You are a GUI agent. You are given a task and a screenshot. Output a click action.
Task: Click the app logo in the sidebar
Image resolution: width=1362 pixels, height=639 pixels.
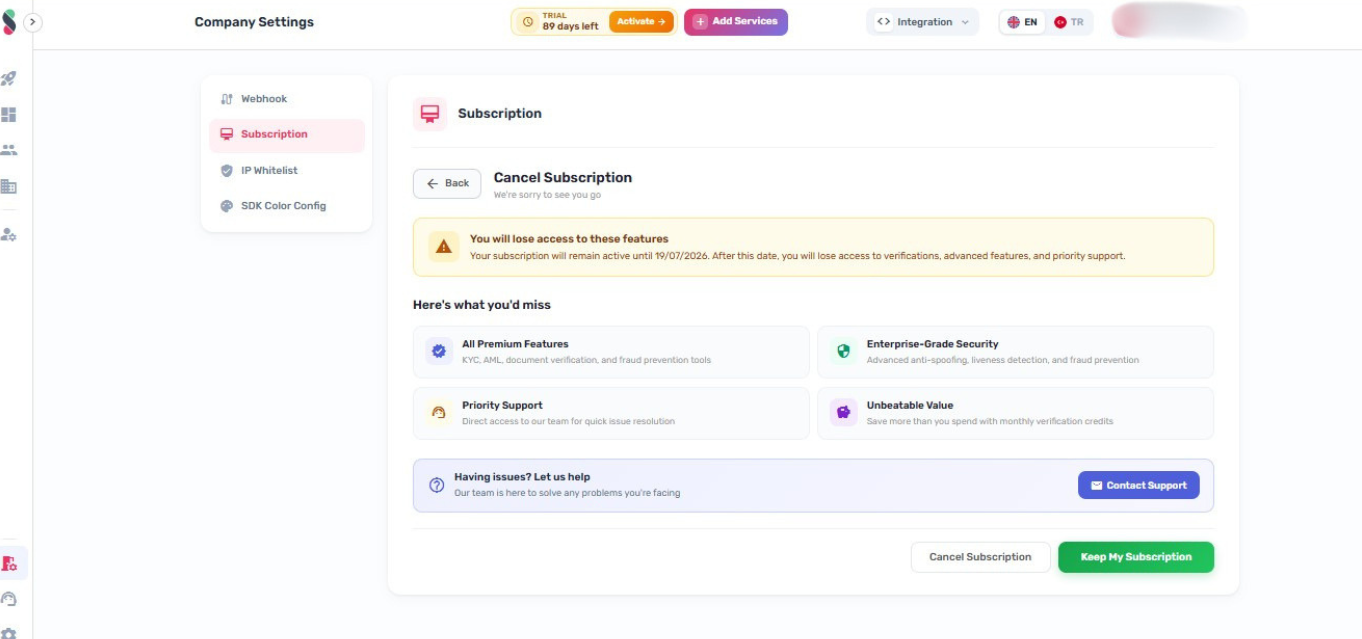pos(9,21)
